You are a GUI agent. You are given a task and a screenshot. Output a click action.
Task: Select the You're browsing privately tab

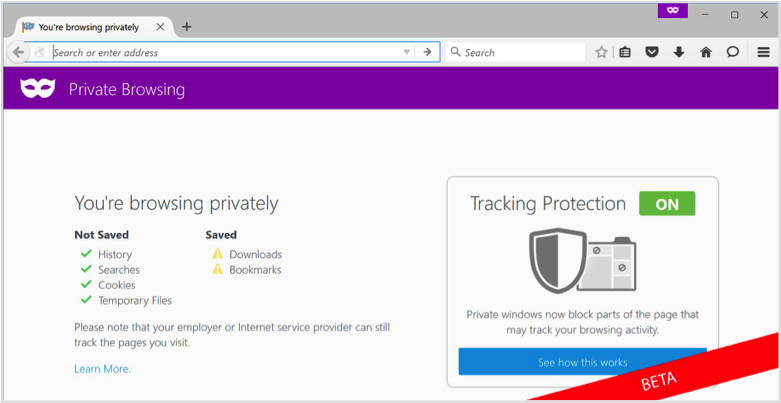89,27
